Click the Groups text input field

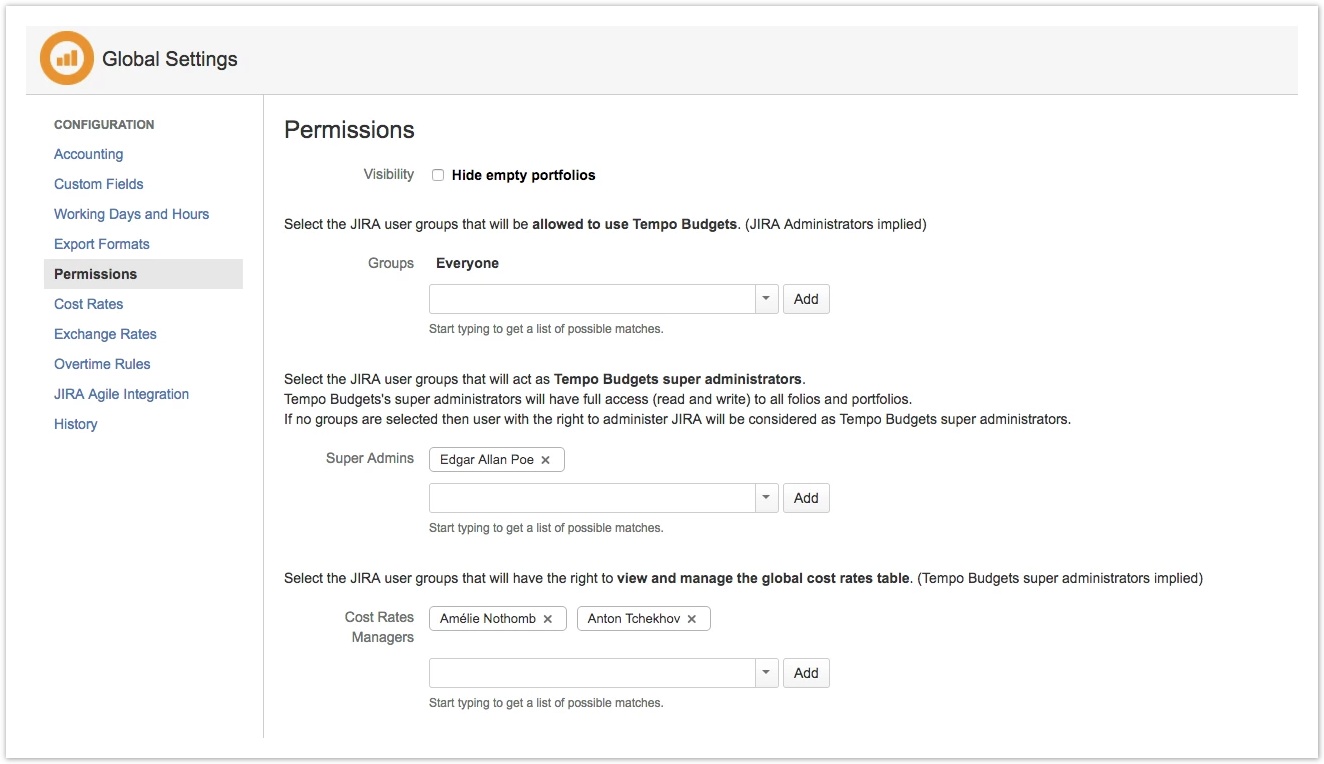click(590, 298)
